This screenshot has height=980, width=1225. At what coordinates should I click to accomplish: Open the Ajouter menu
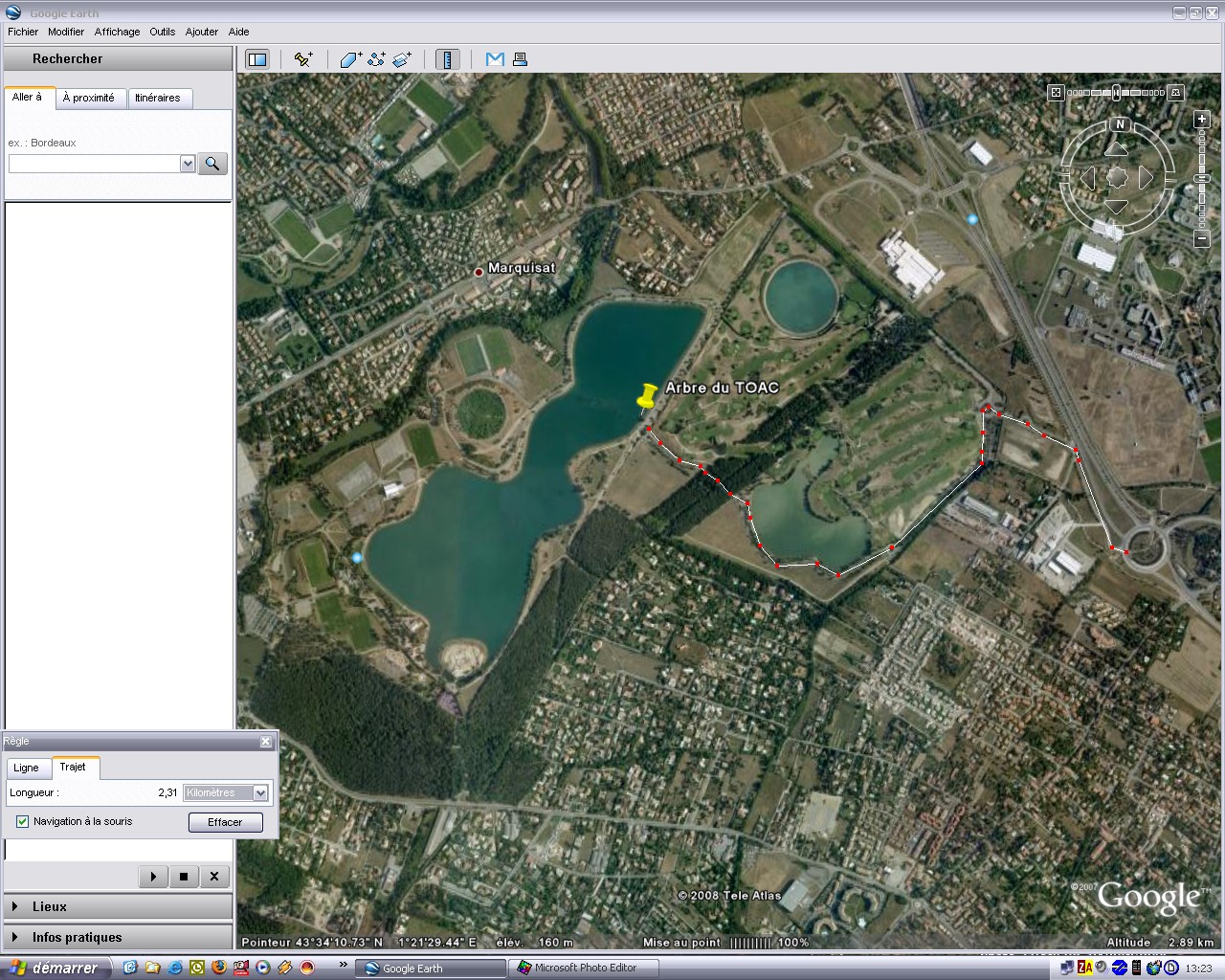coord(202,32)
